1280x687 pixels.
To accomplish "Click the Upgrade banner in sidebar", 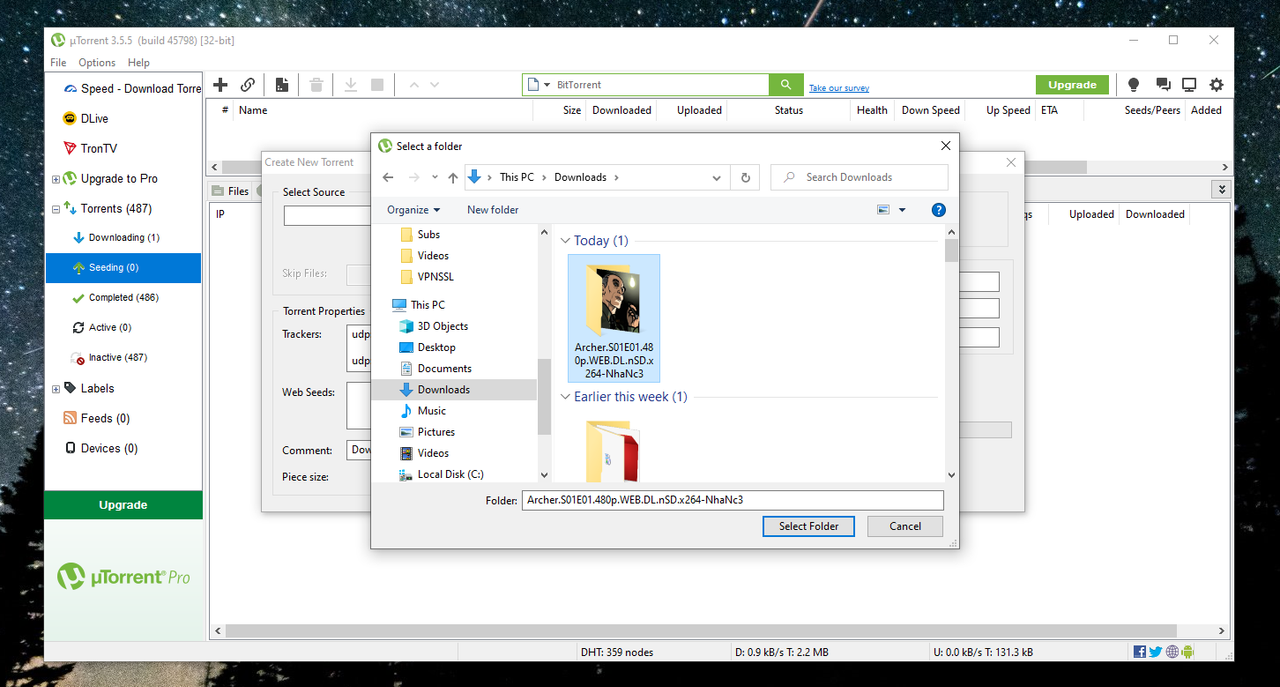I will coord(123,505).
